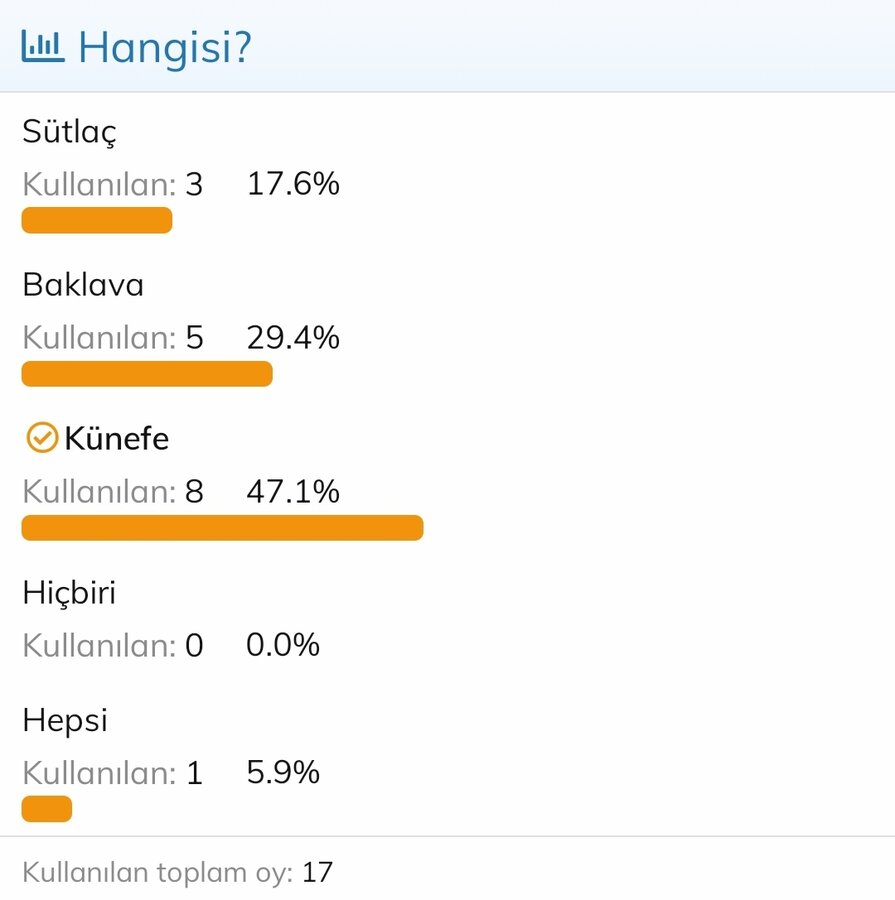This screenshot has width=895, height=900.
Task: Click the short Hepsi result bar
Action: coord(47,809)
